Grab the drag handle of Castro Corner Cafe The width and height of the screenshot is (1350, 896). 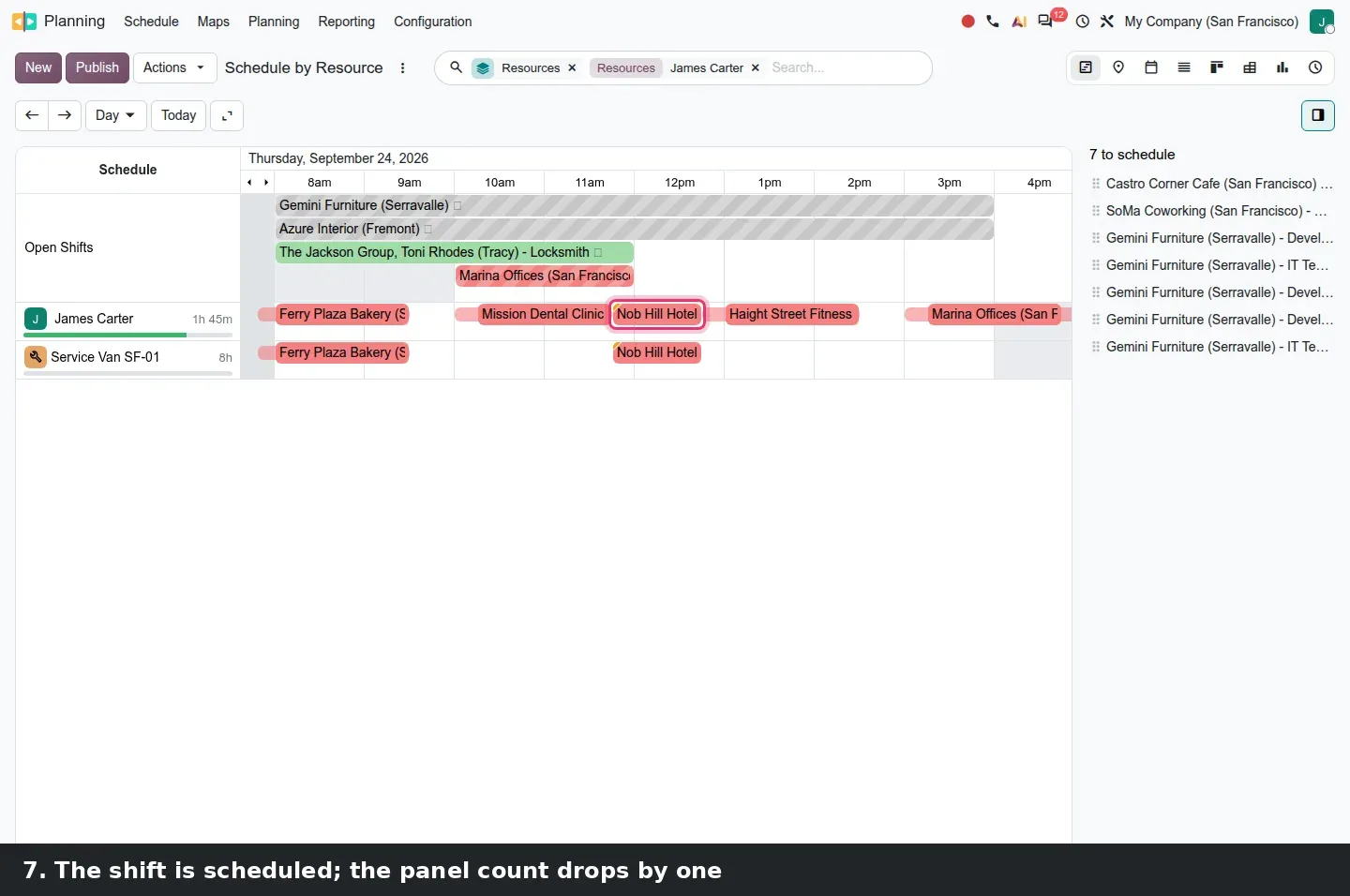pos(1096,184)
